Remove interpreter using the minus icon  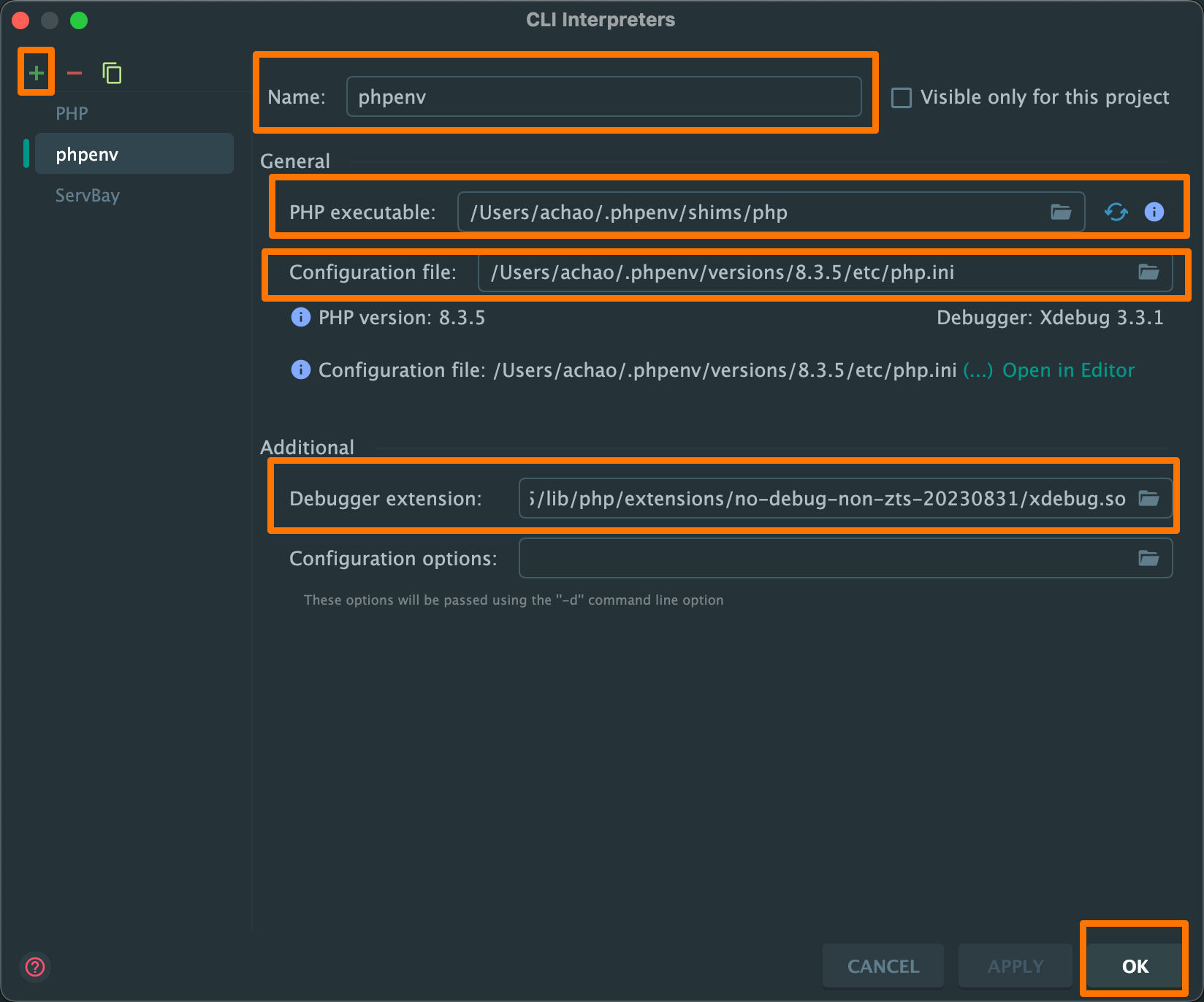pos(75,73)
